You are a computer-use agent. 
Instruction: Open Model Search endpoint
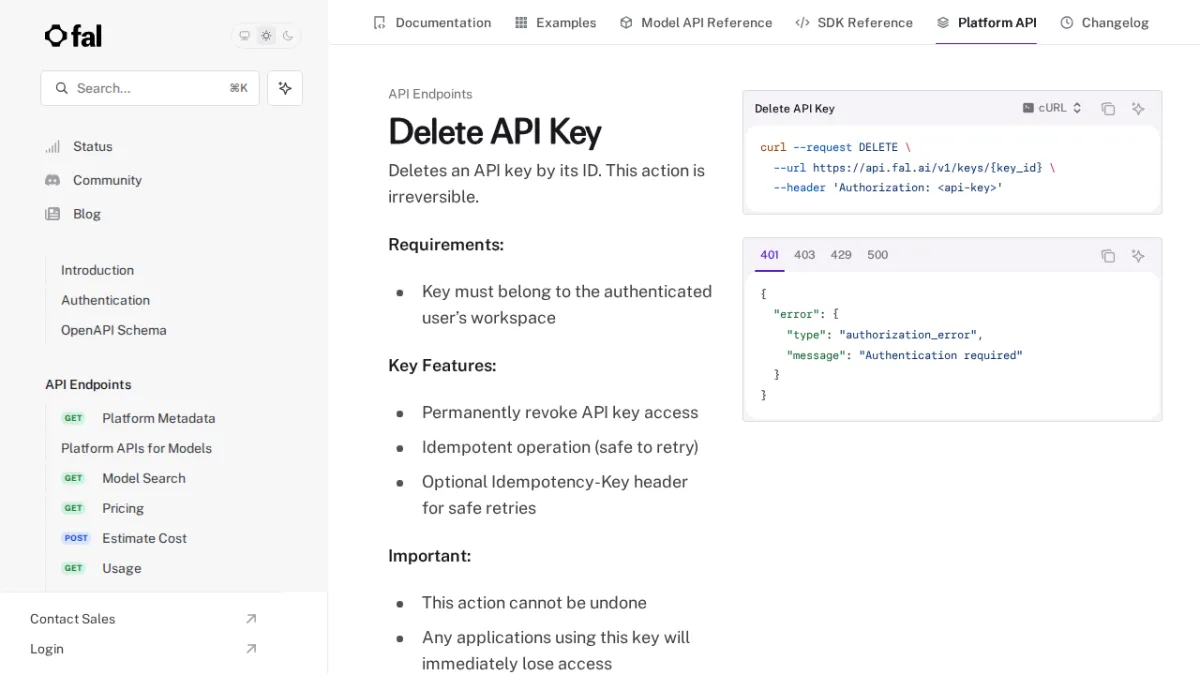pos(144,478)
